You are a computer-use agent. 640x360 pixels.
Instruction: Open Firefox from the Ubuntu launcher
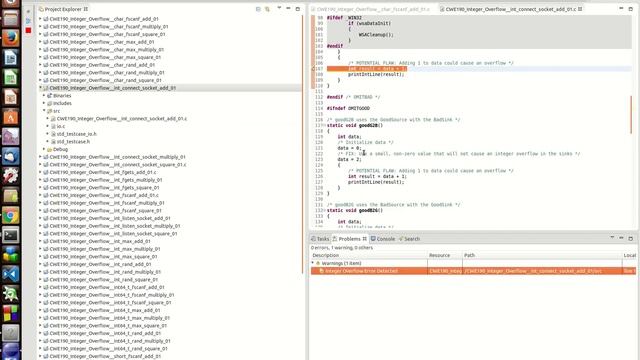11,38
